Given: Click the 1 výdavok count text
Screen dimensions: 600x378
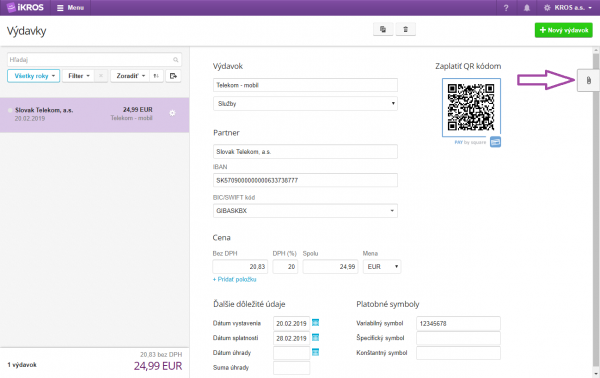Looking at the screenshot, I should 22,365.
